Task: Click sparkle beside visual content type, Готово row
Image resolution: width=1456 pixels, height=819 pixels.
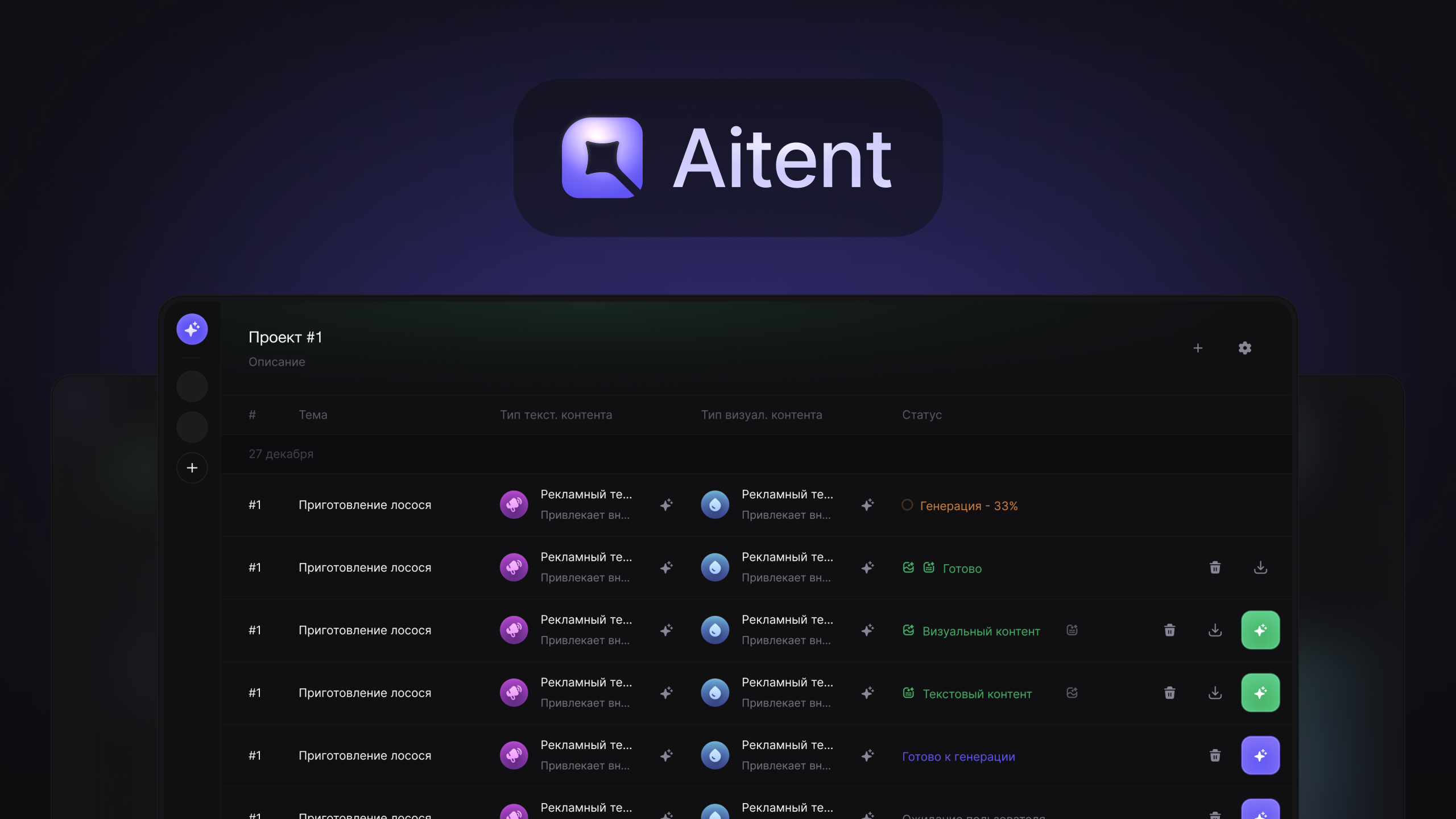Action: pyautogui.click(x=867, y=568)
